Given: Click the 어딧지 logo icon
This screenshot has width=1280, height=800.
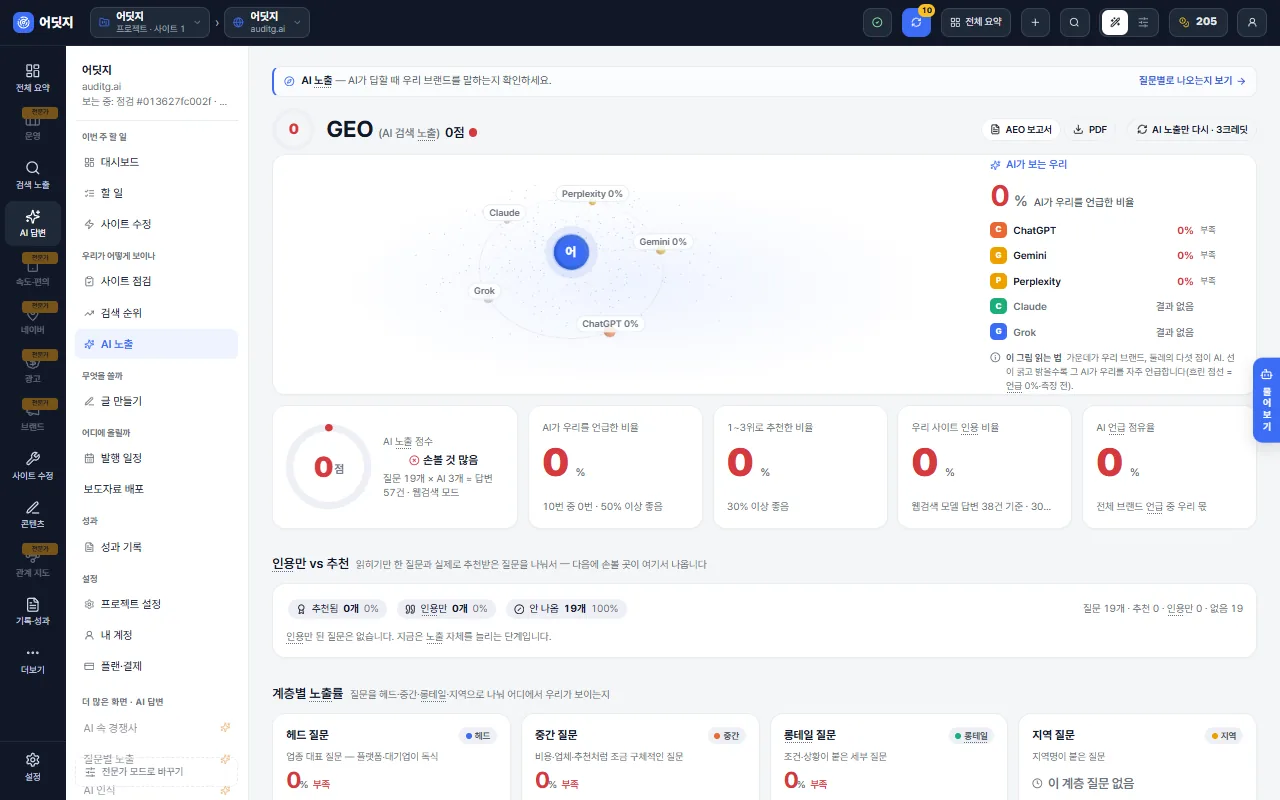Looking at the screenshot, I should tap(23, 22).
